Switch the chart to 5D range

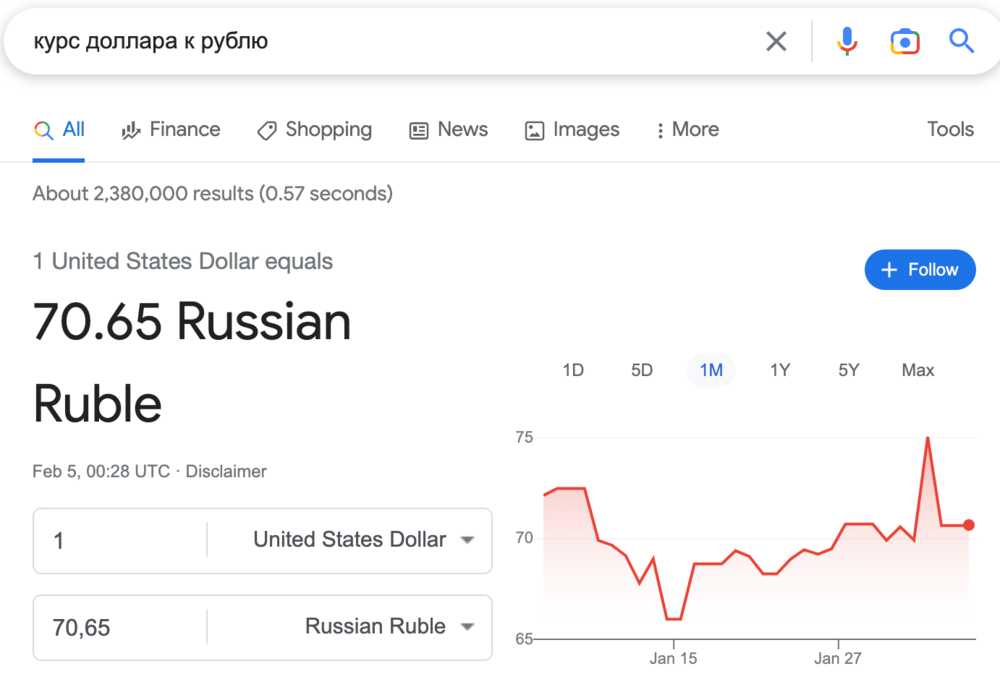(x=642, y=370)
